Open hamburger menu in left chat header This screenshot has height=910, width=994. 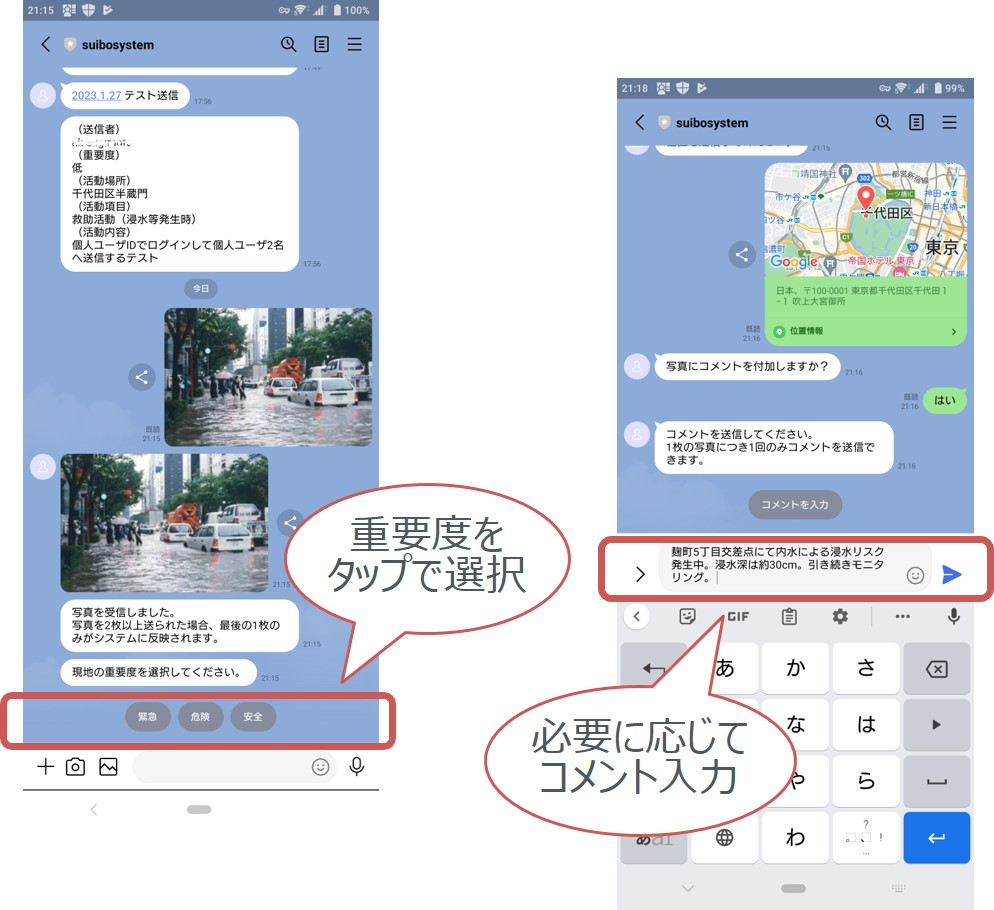click(354, 44)
